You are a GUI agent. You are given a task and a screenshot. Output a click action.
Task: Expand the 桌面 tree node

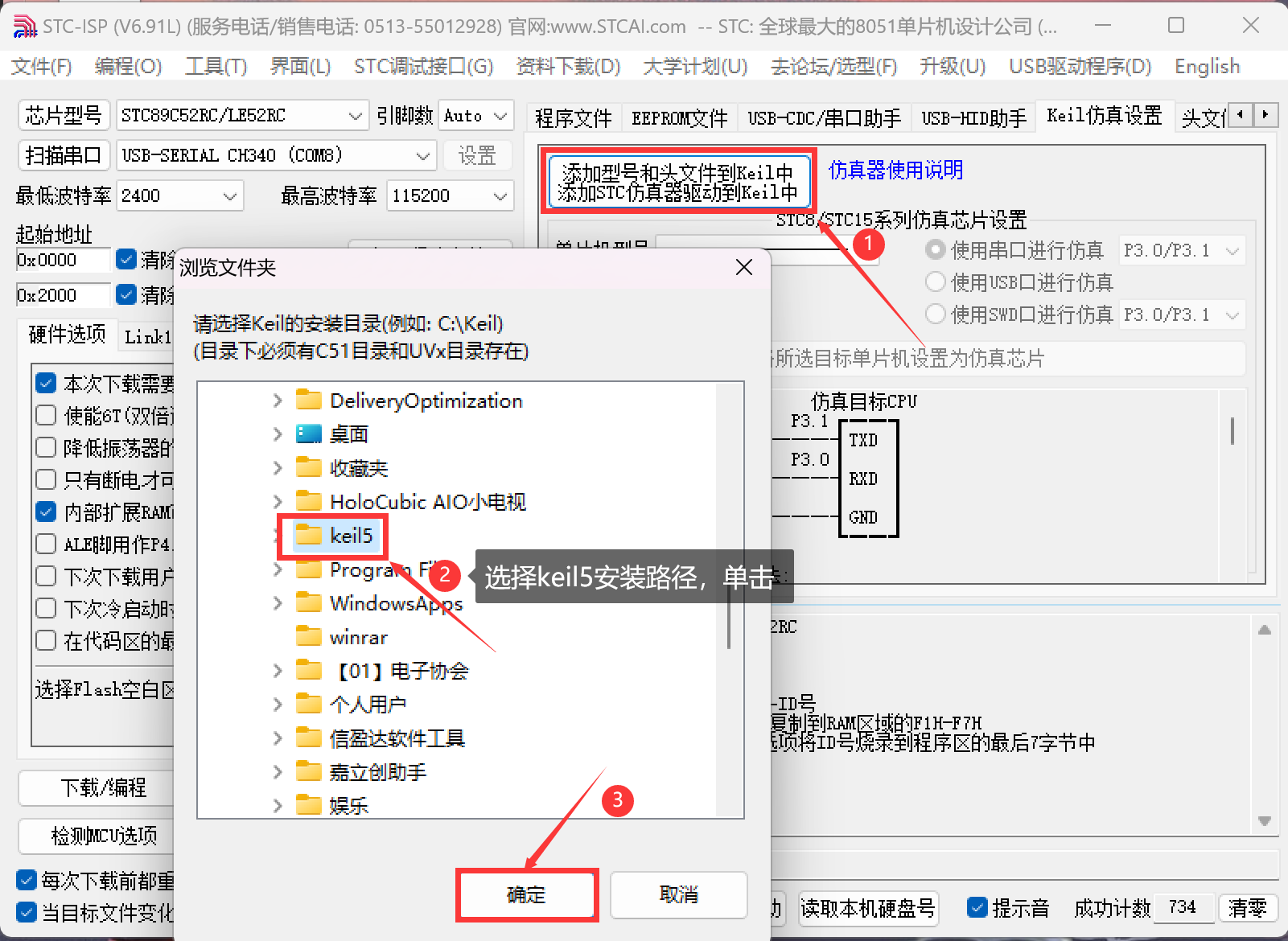278,434
